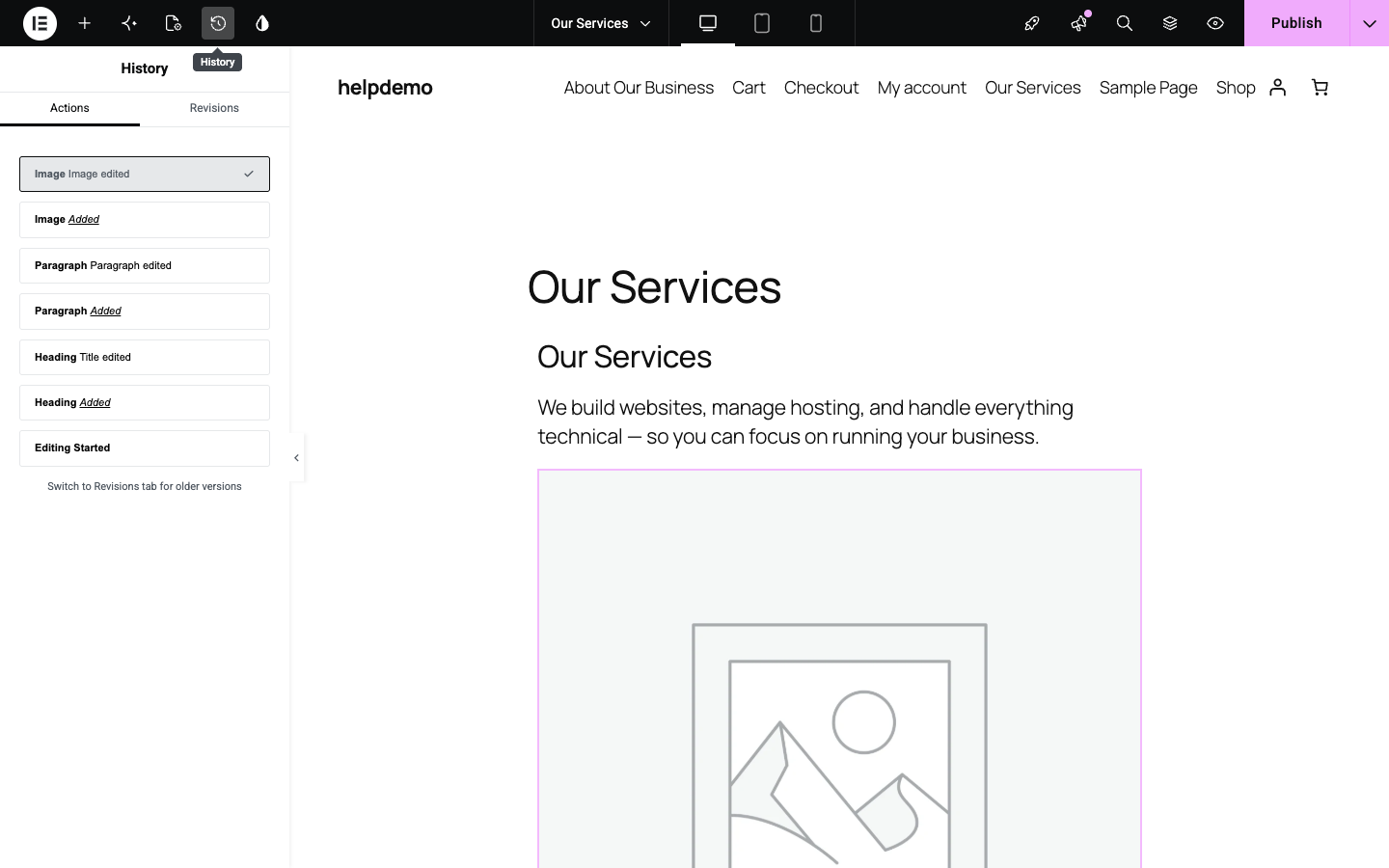Select the Image edited history entry
1389x868 pixels.
145,174
